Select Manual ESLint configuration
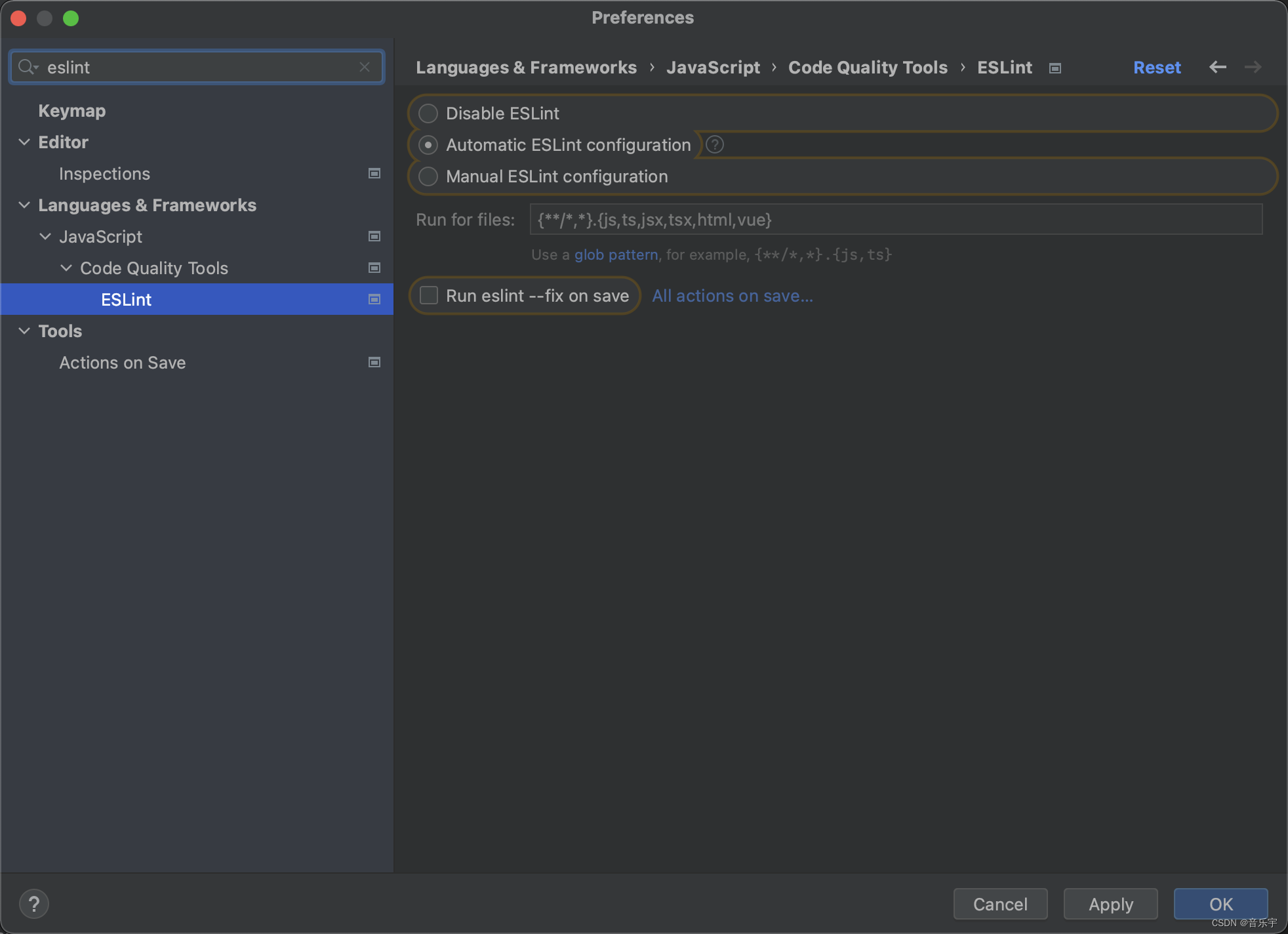 427,176
